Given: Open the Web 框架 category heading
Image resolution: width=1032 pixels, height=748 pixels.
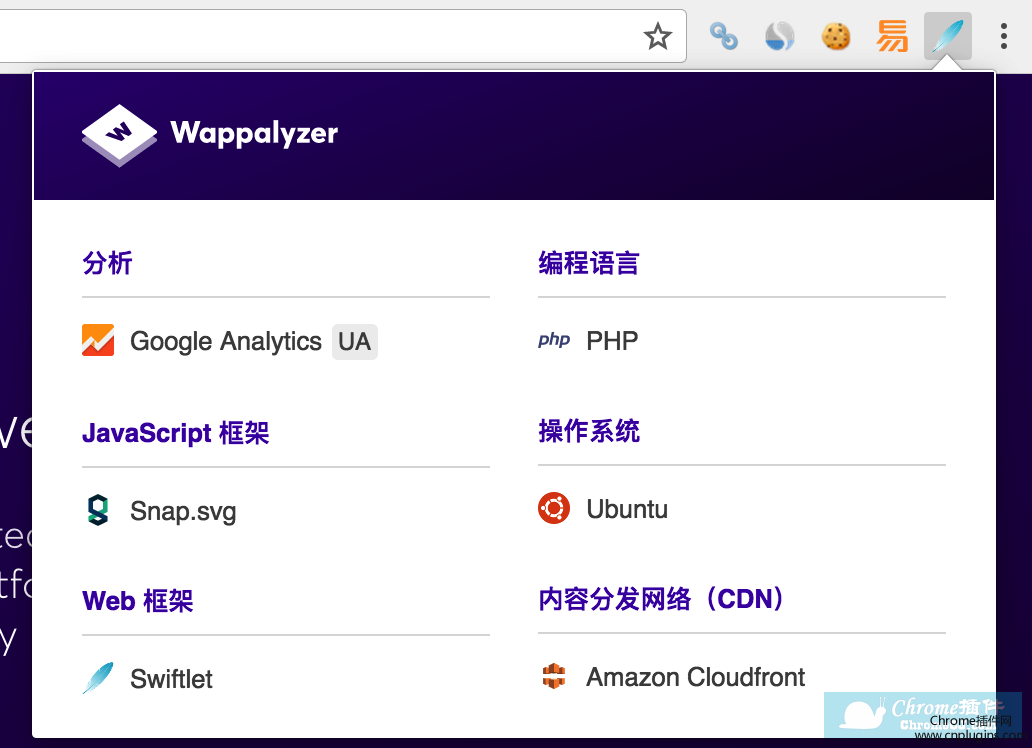Looking at the screenshot, I should click(x=138, y=601).
